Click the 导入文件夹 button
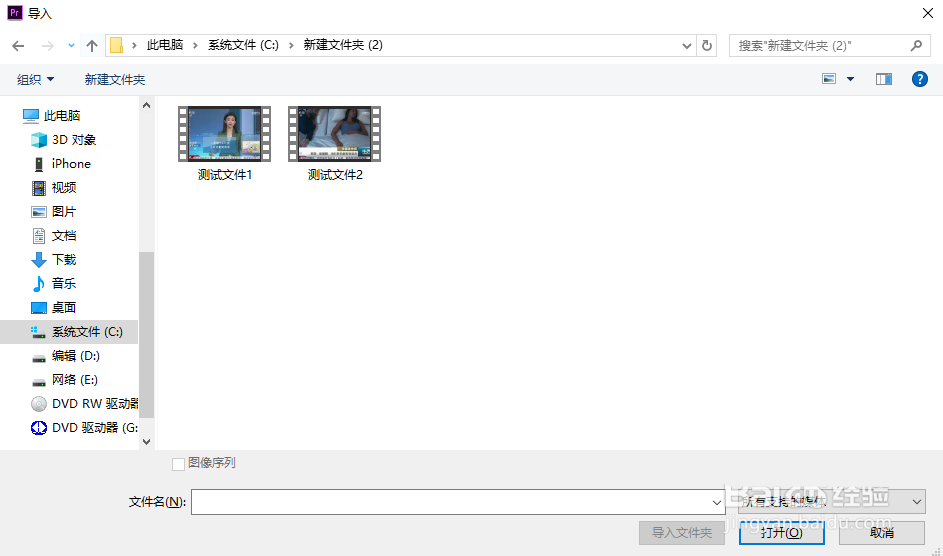This screenshot has height=556, width=943. (682, 533)
